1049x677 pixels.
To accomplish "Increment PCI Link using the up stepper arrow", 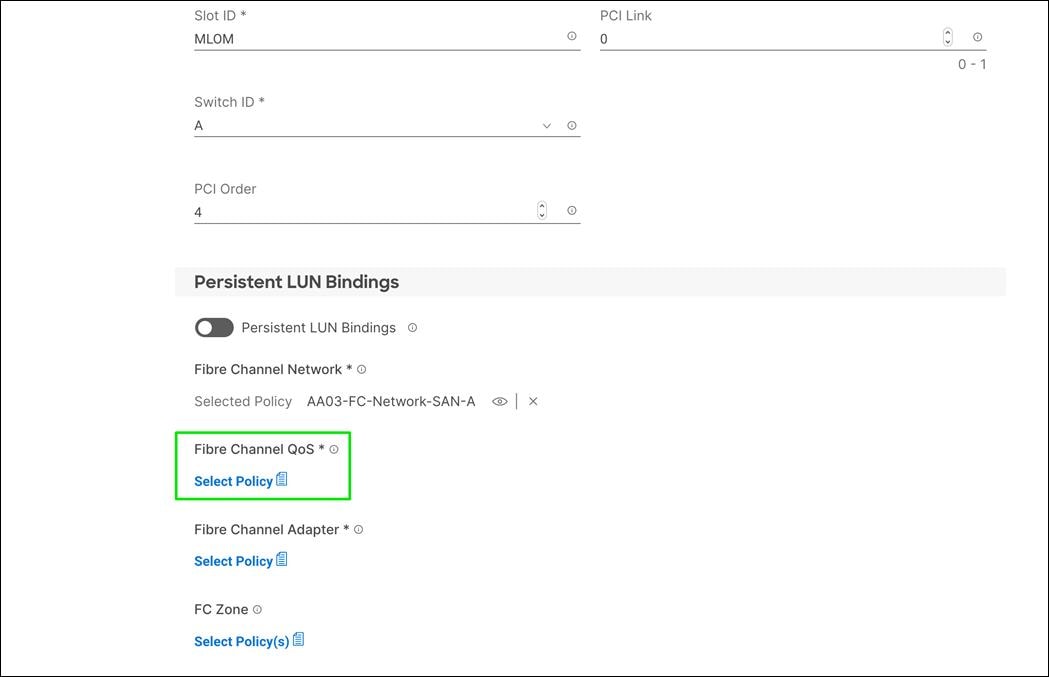I will click(x=947, y=32).
